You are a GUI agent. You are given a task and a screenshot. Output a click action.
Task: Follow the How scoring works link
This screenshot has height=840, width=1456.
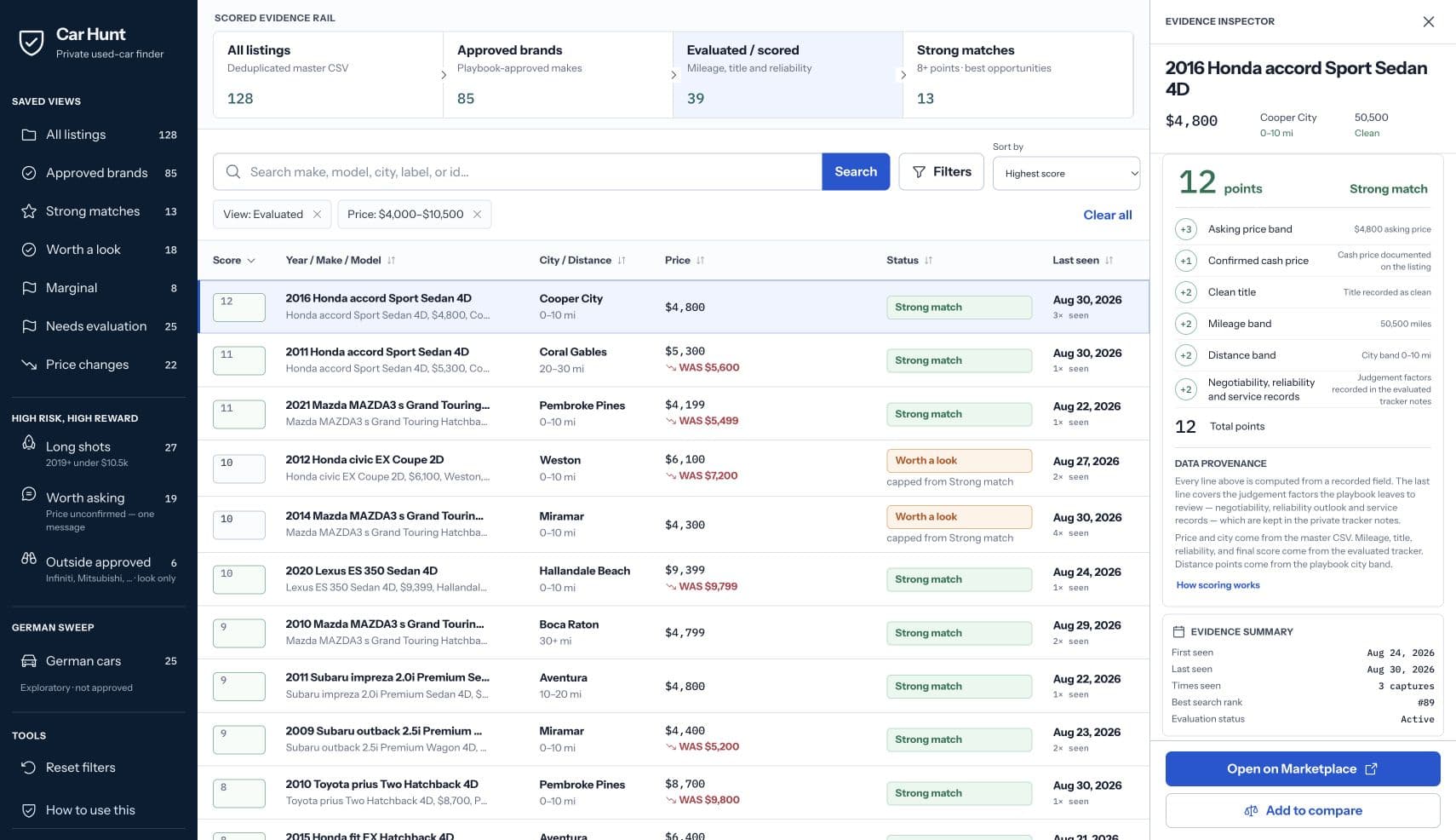coord(1218,585)
